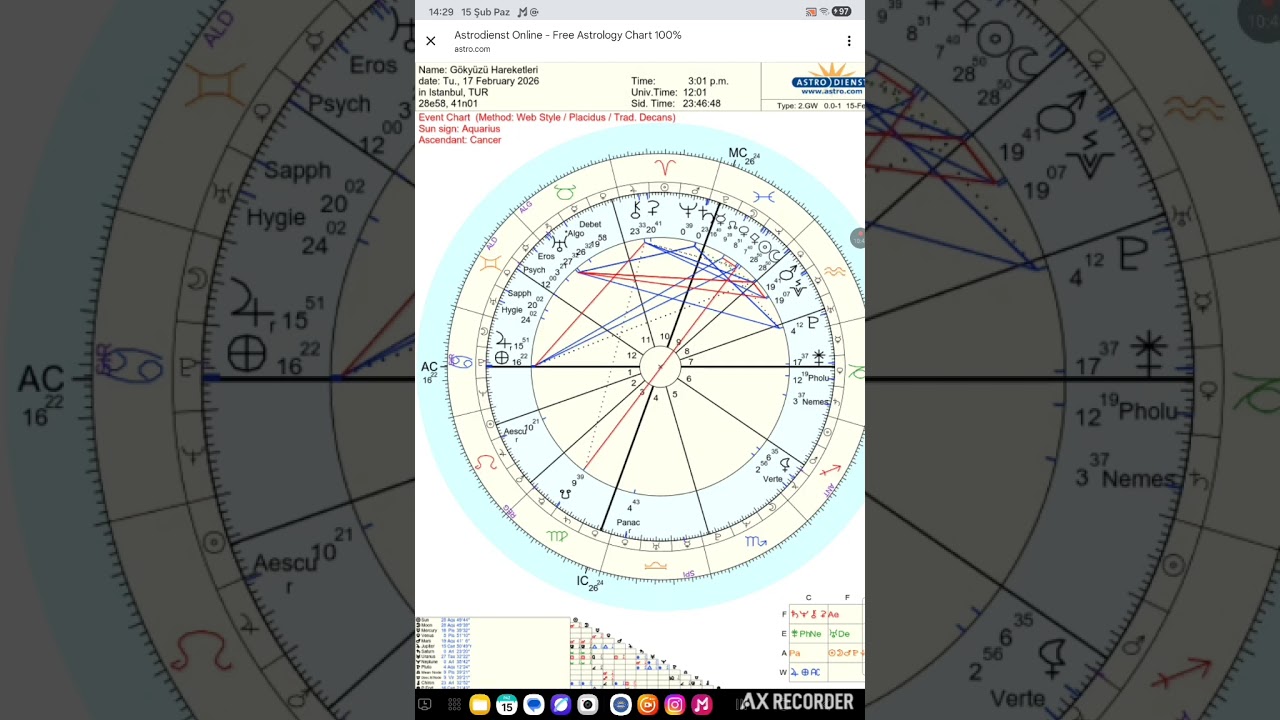Viewport: 1280px width, 720px height.
Task: Tap the Wi-Fi status icon
Action: pos(823,12)
